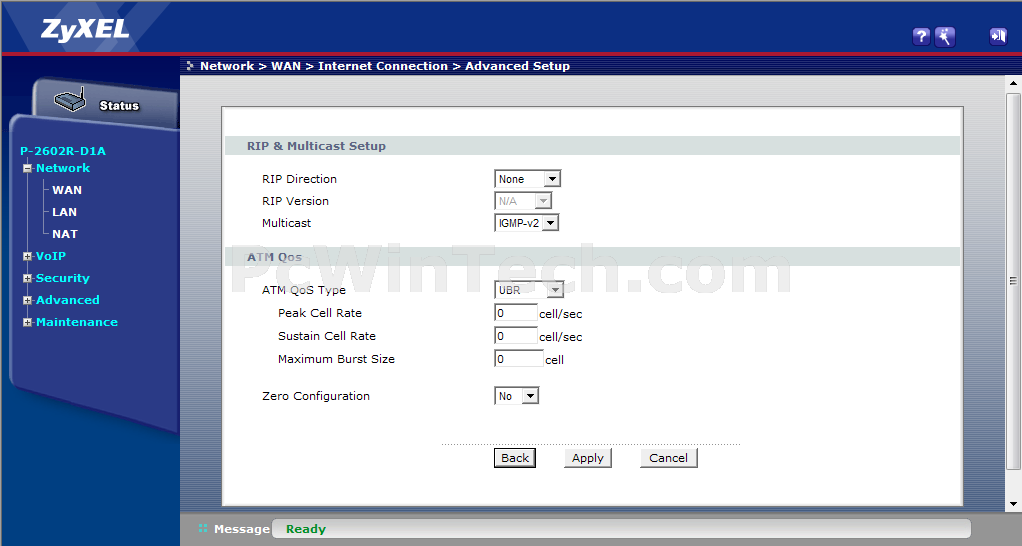Click the Peak Cell Rate field

point(516,313)
